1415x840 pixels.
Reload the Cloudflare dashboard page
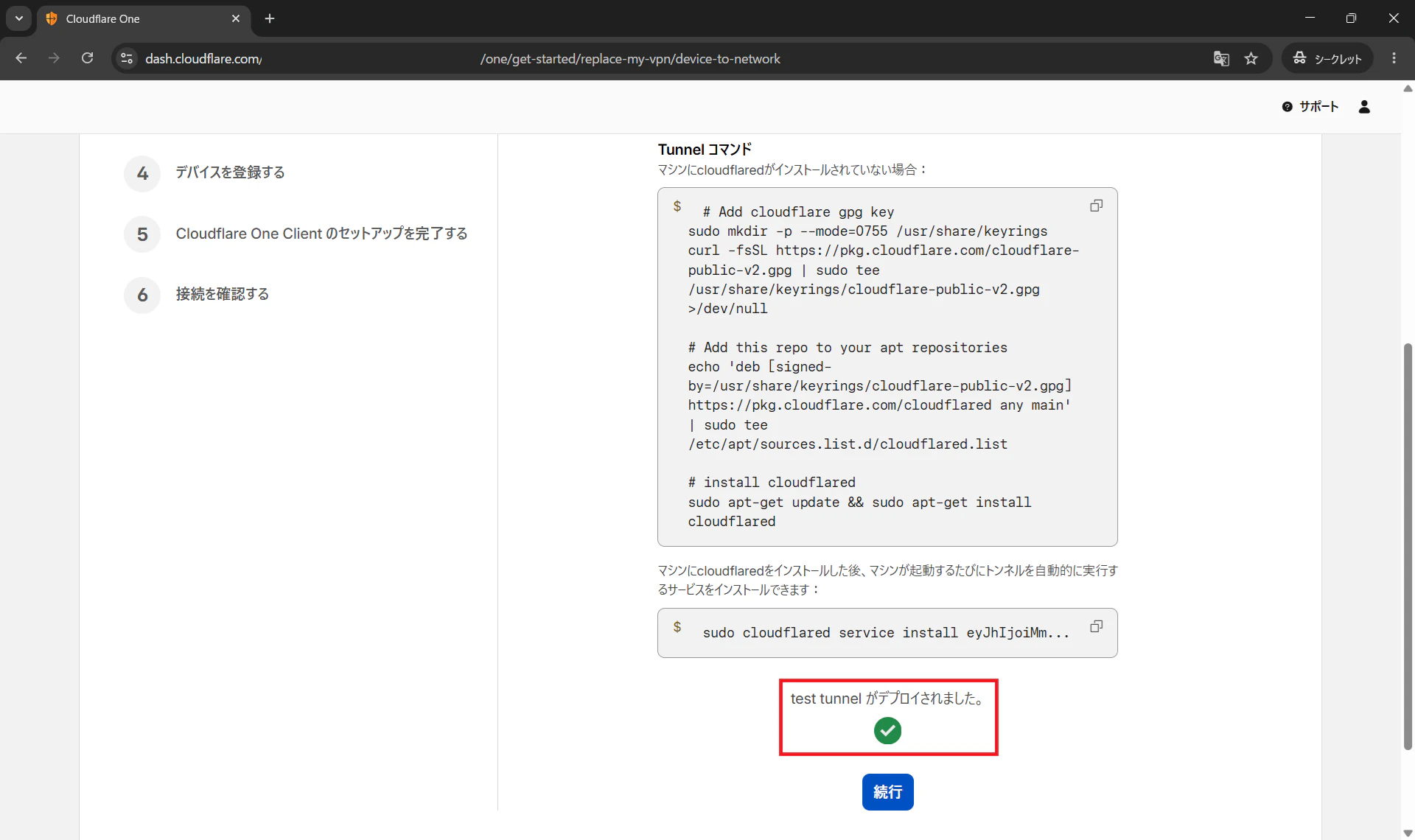pos(87,58)
